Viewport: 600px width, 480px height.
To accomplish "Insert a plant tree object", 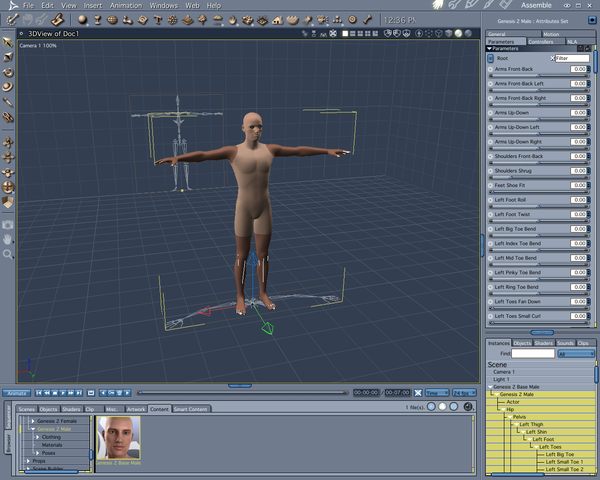I will point(202,20).
